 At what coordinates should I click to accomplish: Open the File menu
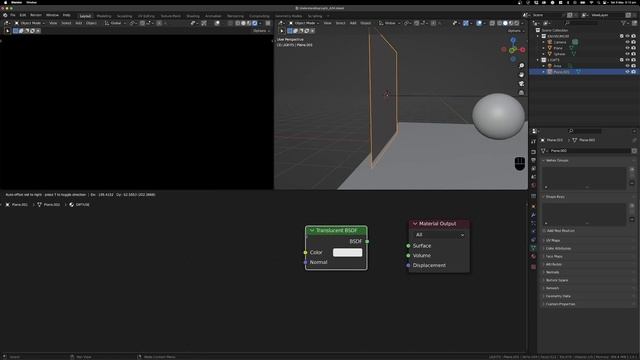tap(13, 15)
